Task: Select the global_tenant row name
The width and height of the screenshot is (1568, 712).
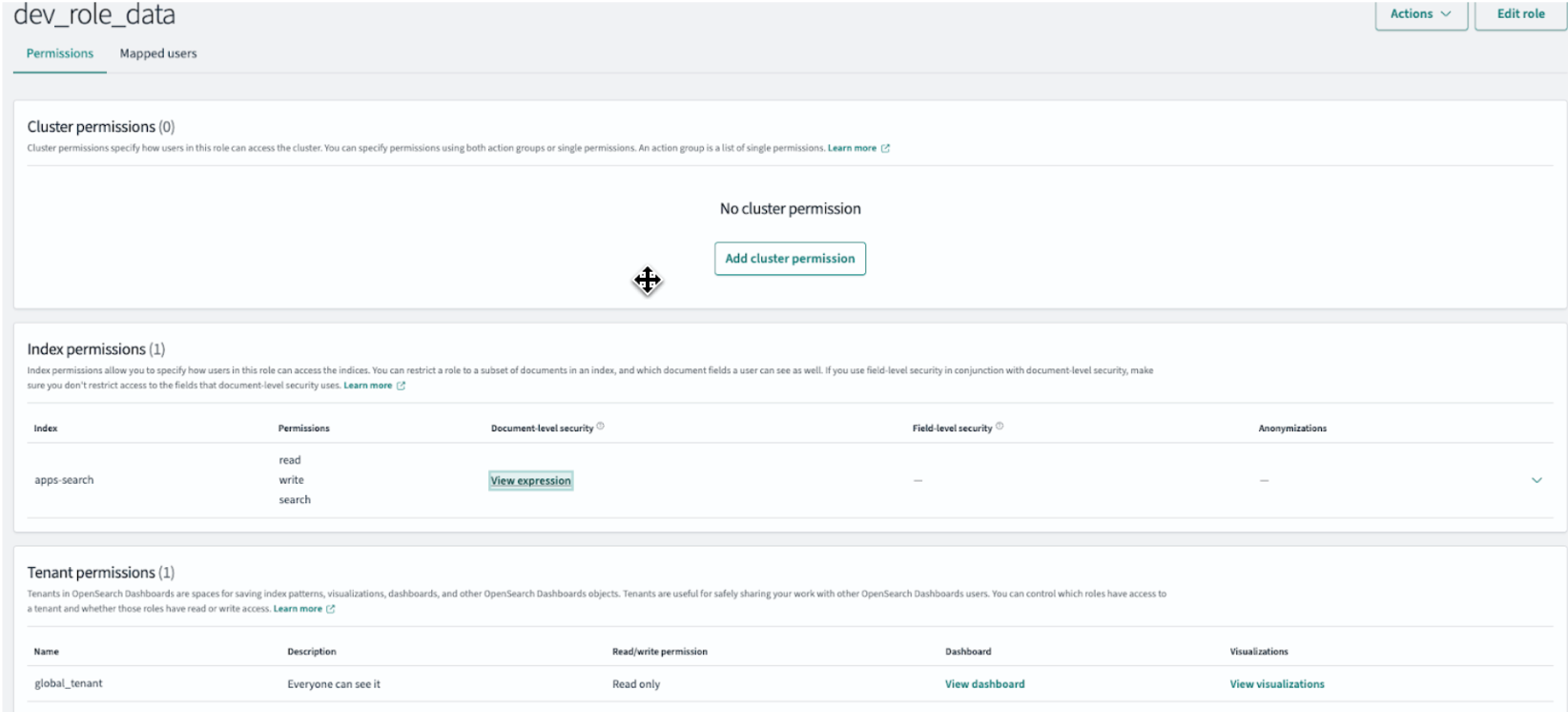Action: (x=69, y=683)
